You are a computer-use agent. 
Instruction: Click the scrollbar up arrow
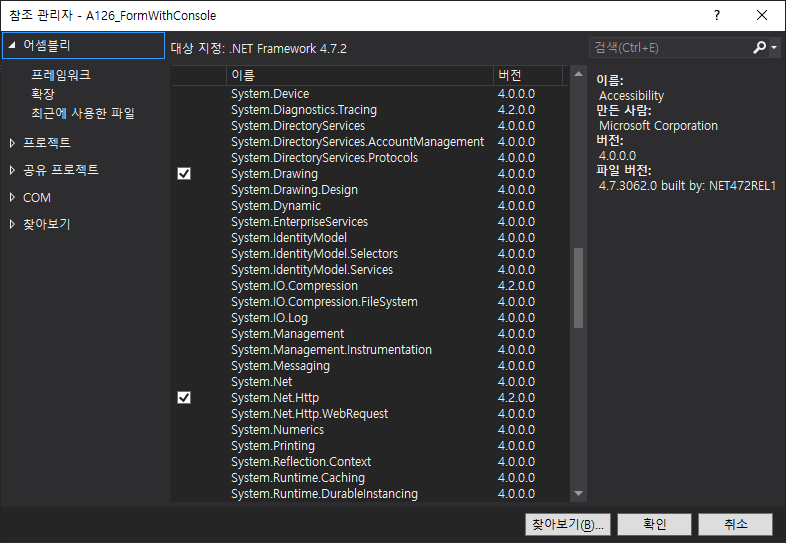click(578, 74)
